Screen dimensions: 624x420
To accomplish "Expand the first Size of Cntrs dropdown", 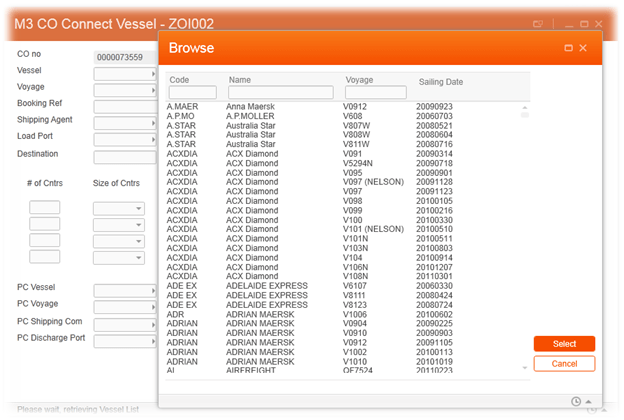I will (x=137, y=209).
